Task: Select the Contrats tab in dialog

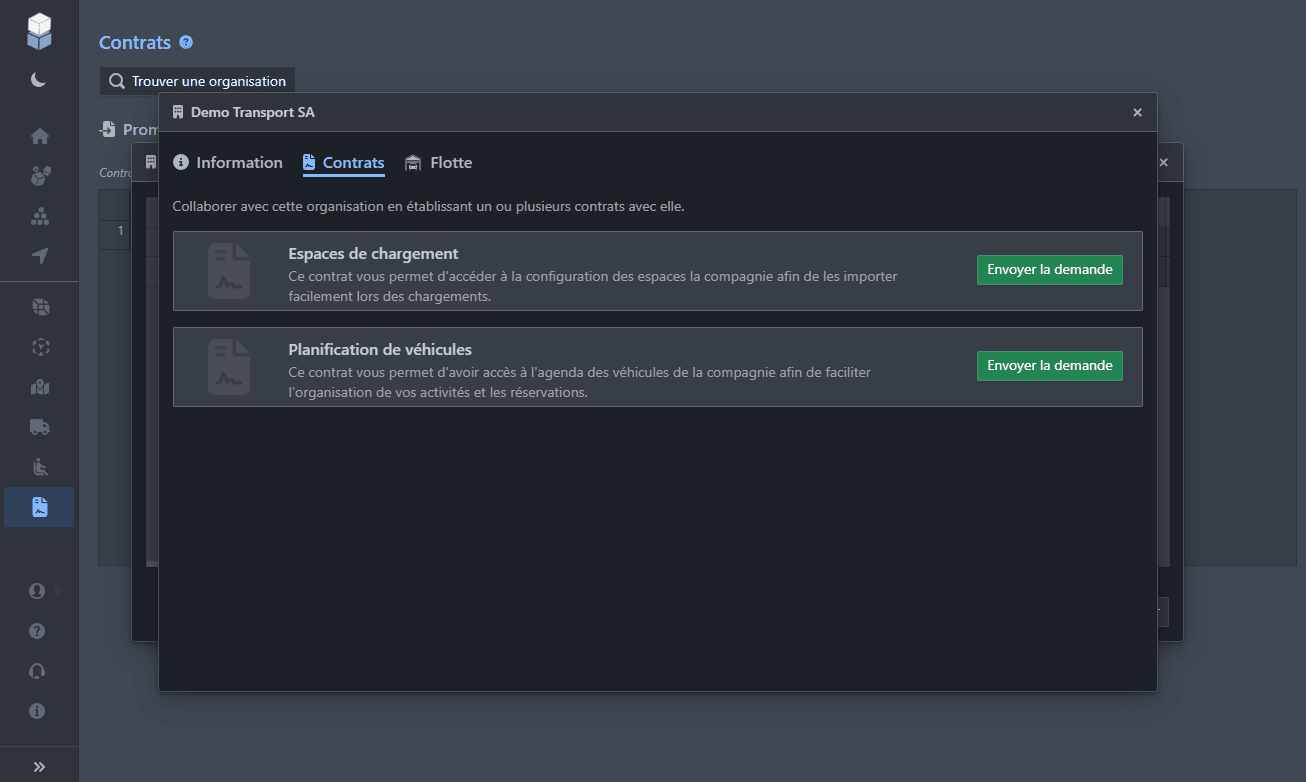Action: 344,163
